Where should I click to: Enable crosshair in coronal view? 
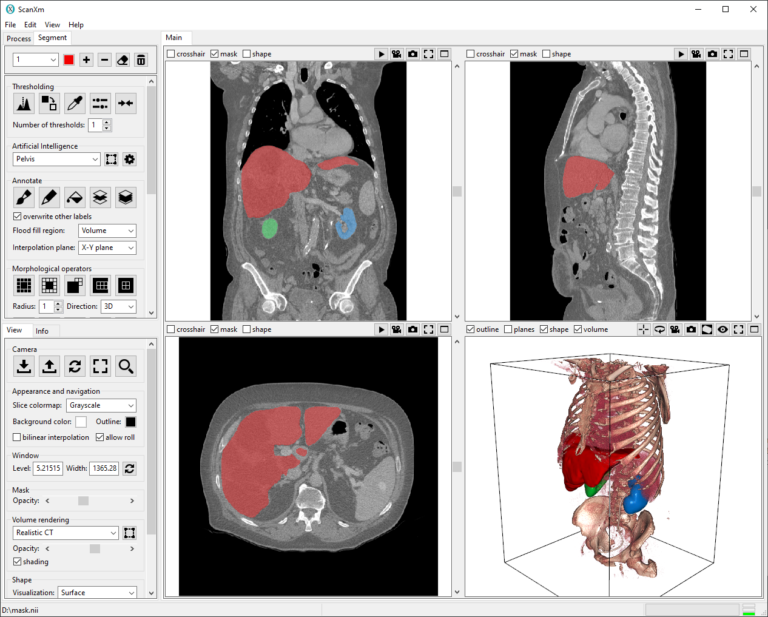pyautogui.click(x=186, y=54)
